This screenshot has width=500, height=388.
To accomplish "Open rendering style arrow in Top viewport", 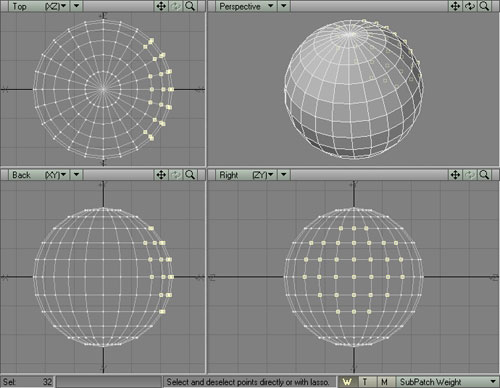I will 76,6.
